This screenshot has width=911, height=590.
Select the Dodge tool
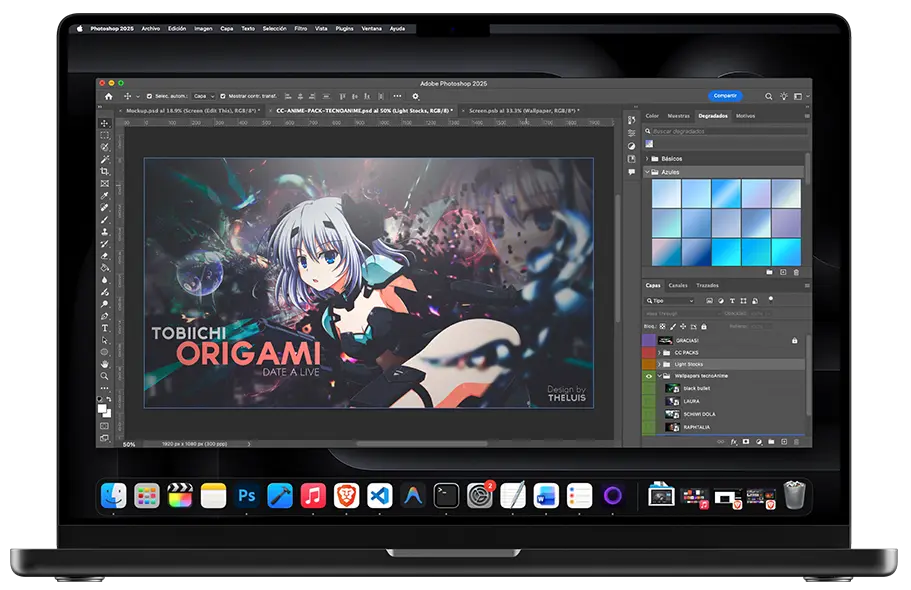pyautogui.click(x=105, y=304)
